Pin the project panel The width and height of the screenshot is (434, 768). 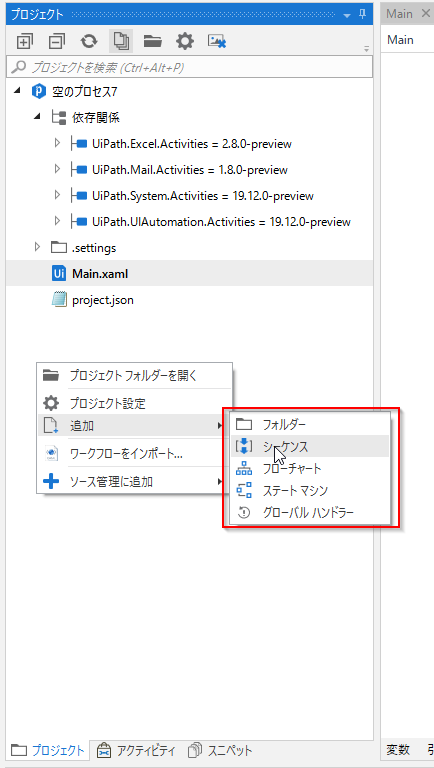pyautogui.click(x=362, y=14)
